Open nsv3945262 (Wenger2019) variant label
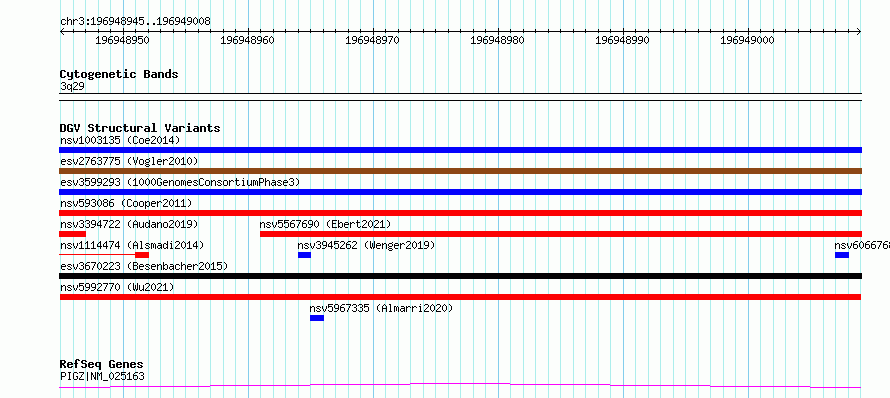The height and width of the screenshot is (398, 890). pyautogui.click(x=366, y=245)
